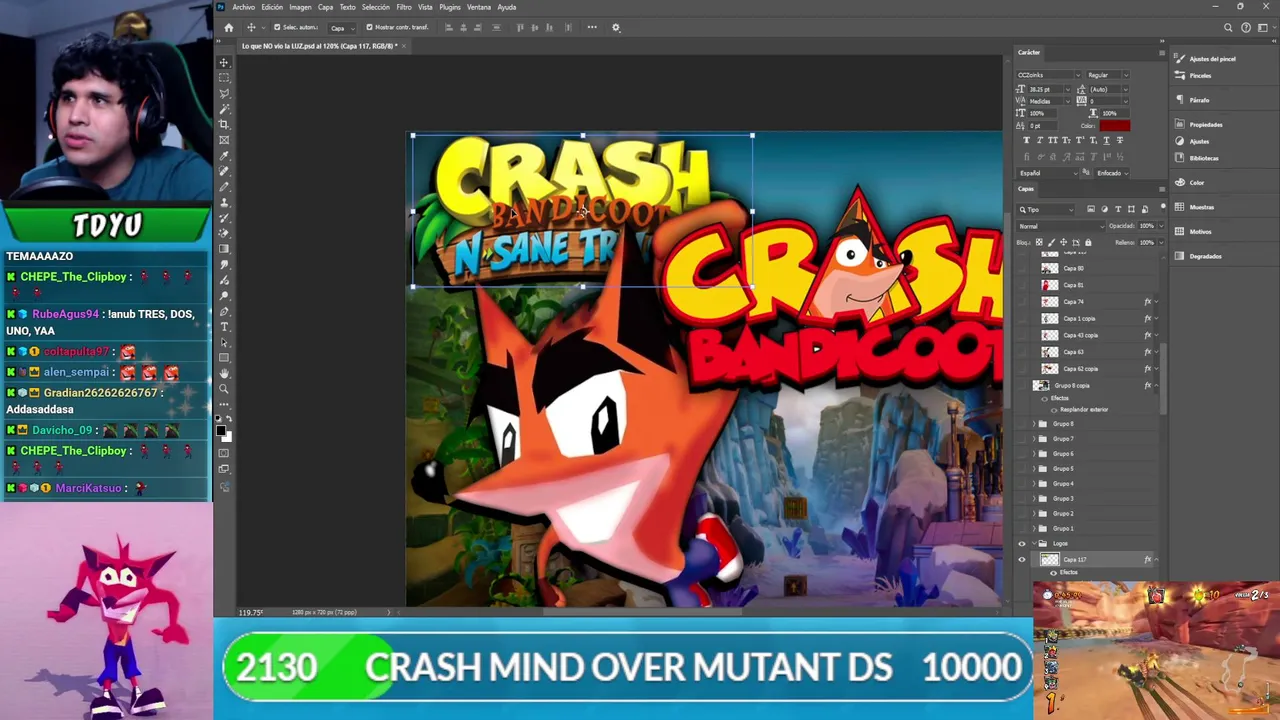Hide the Capa 117 layer
The width and height of the screenshot is (1280, 720).
[1022, 560]
